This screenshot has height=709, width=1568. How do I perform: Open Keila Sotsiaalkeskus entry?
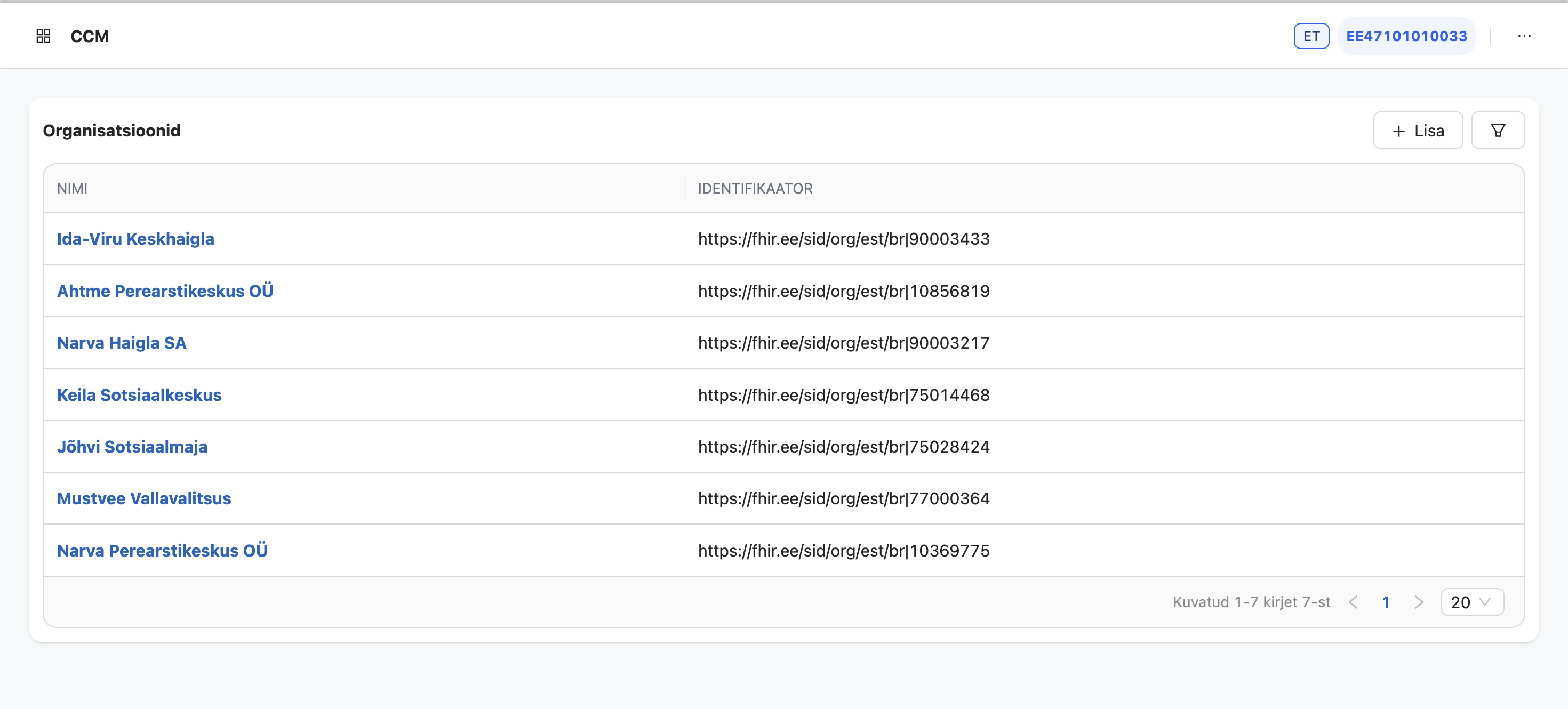click(x=139, y=395)
